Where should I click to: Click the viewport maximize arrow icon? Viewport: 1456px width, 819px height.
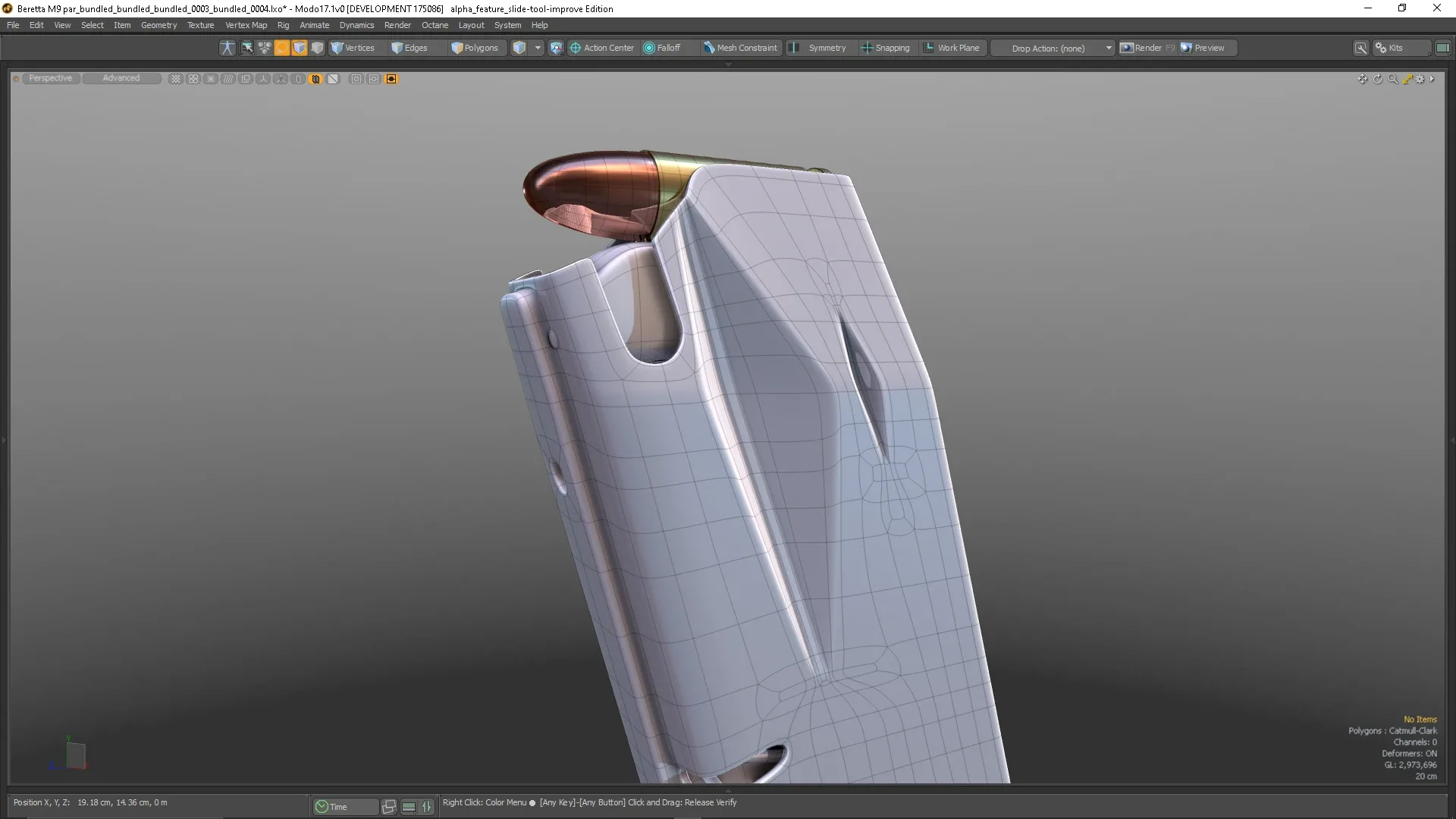point(1407,79)
